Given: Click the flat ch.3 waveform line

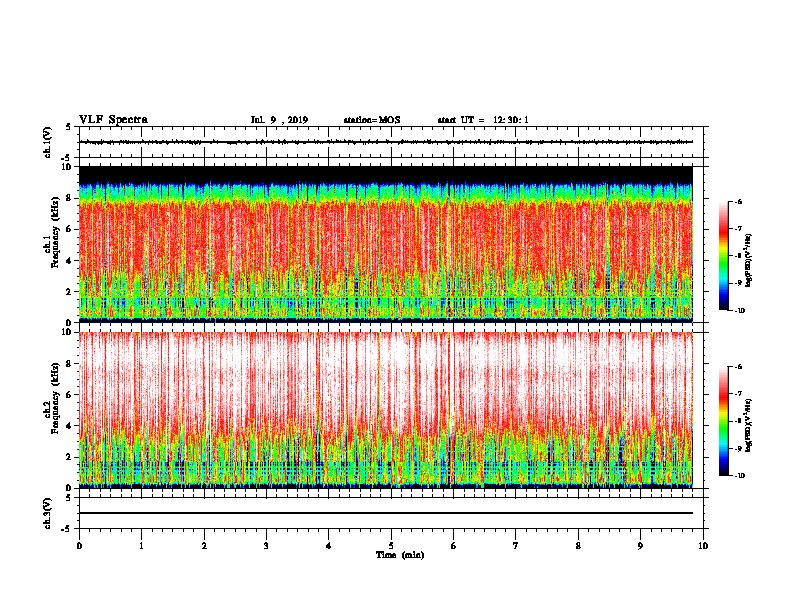Looking at the screenshot, I should point(386,513).
